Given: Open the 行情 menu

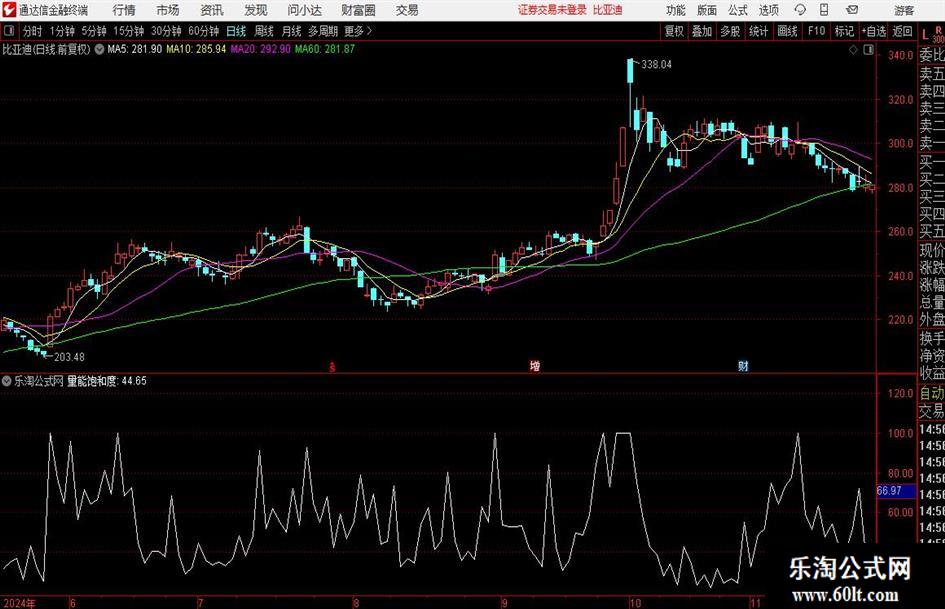Looking at the screenshot, I should pos(124,10).
